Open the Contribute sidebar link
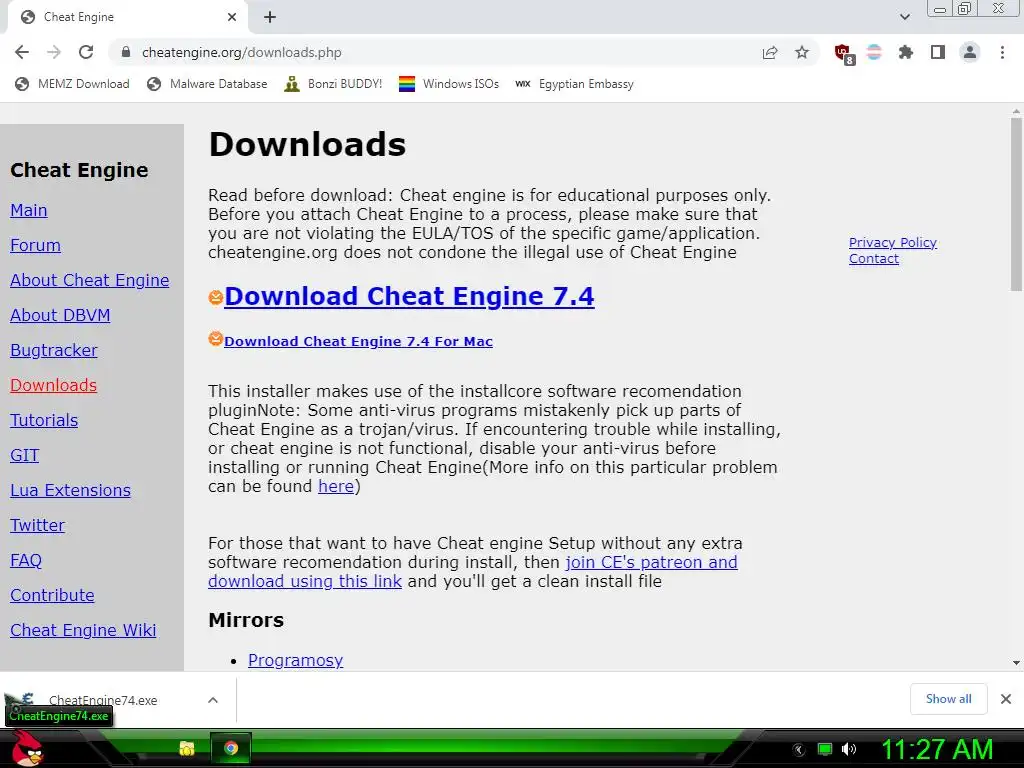The image size is (1024, 768). [52, 596]
